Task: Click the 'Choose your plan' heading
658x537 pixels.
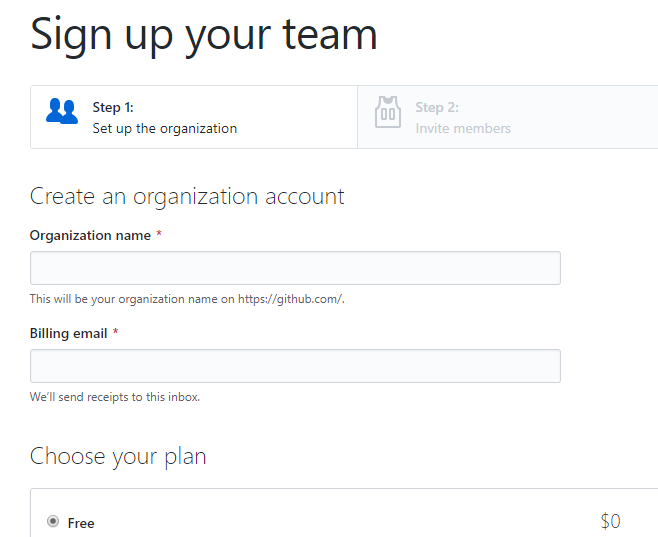Action: coord(118,456)
